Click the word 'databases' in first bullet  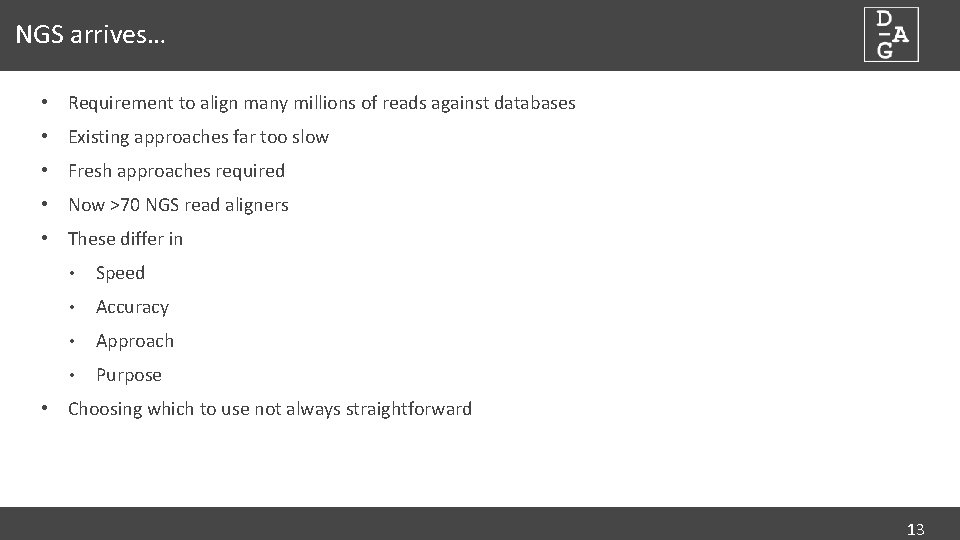[534, 103]
